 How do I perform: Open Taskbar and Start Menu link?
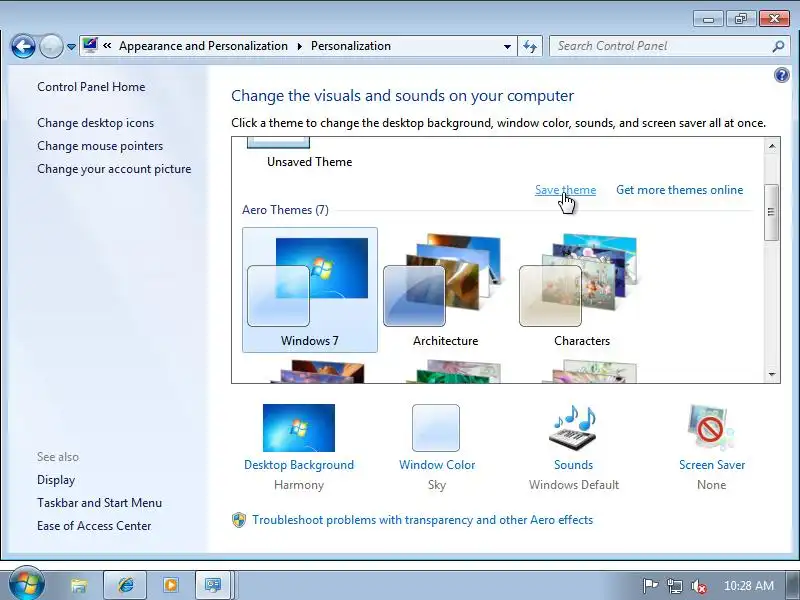click(99, 503)
